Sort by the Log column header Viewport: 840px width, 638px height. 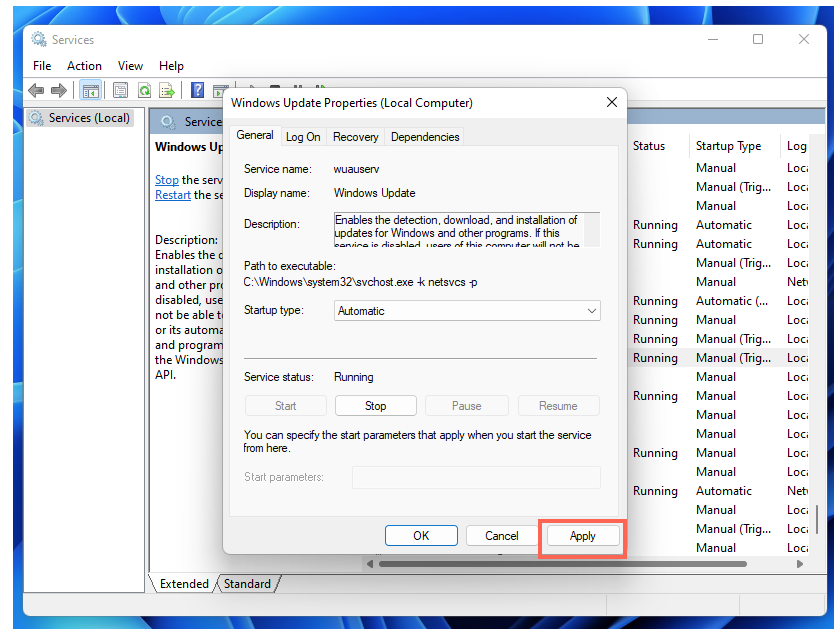[x=796, y=146]
